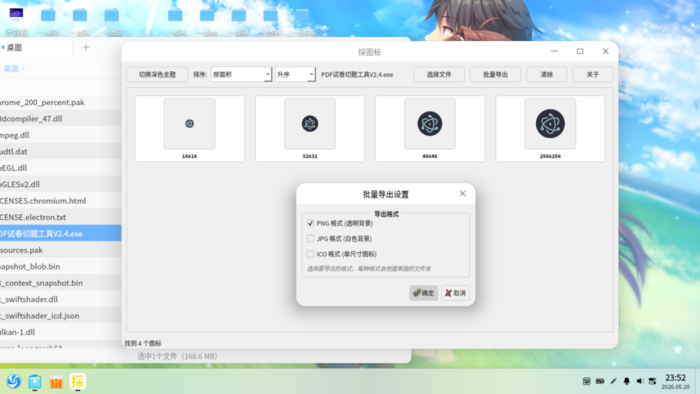The image size is (700, 394).
Task: Maximize the 採图标 window
Action: (x=580, y=51)
